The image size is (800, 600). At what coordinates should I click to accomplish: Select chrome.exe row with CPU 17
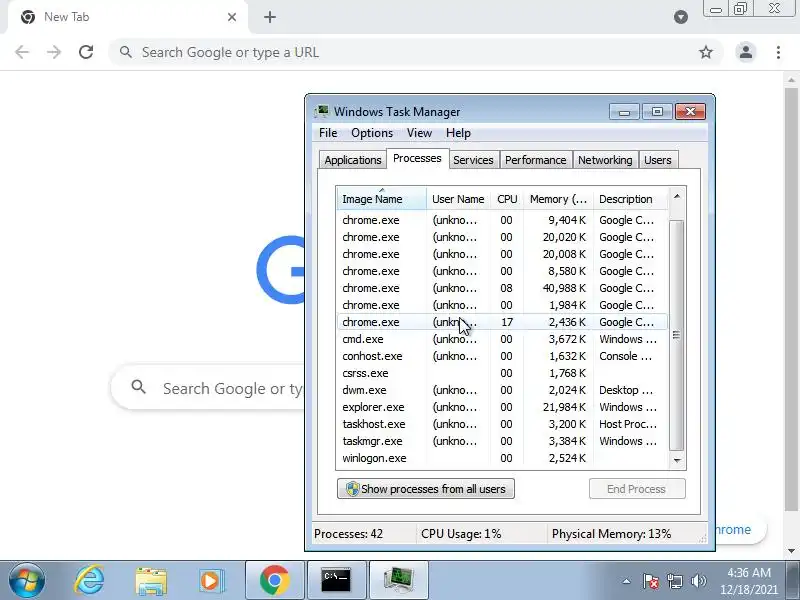(502, 322)
